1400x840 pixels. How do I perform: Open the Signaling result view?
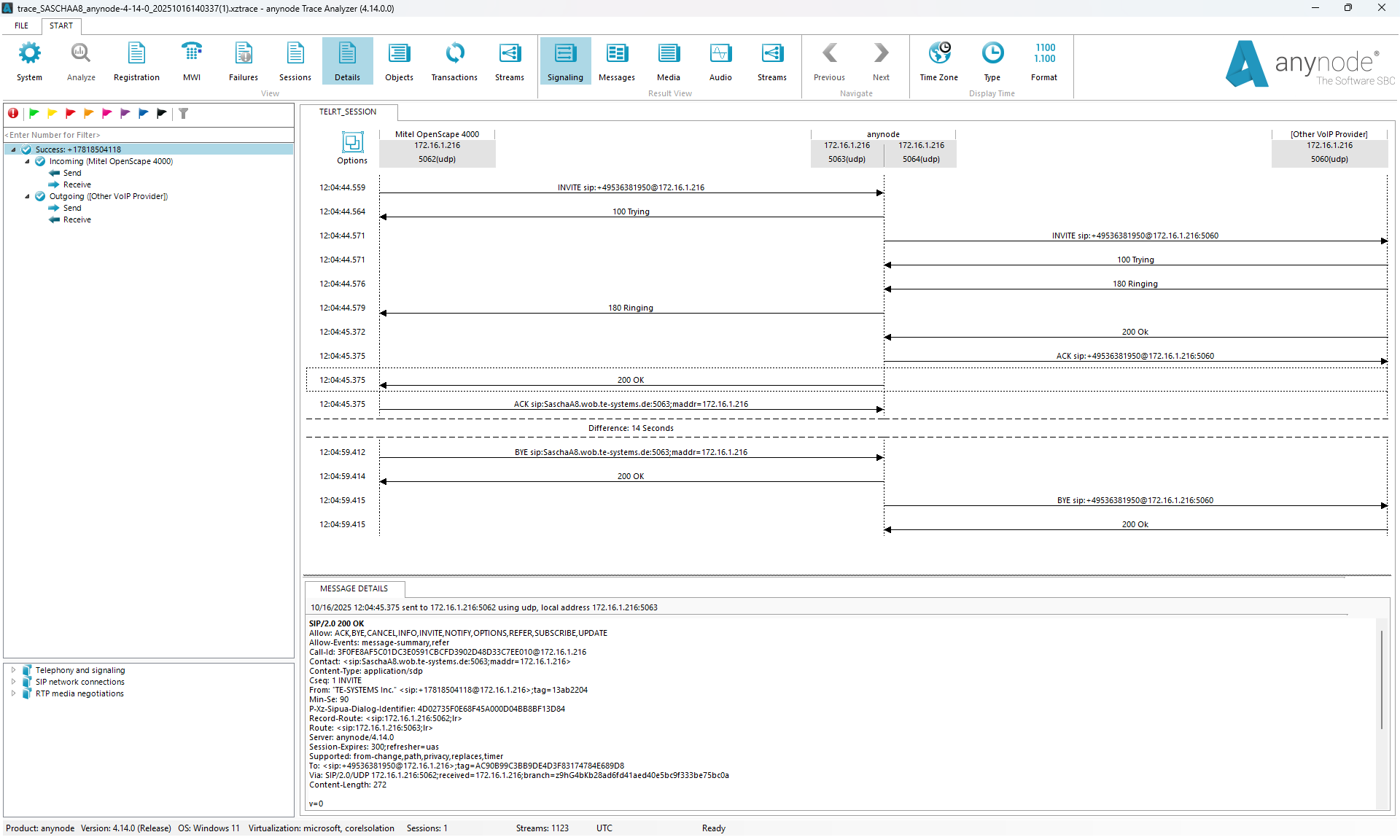coord(564,61)
